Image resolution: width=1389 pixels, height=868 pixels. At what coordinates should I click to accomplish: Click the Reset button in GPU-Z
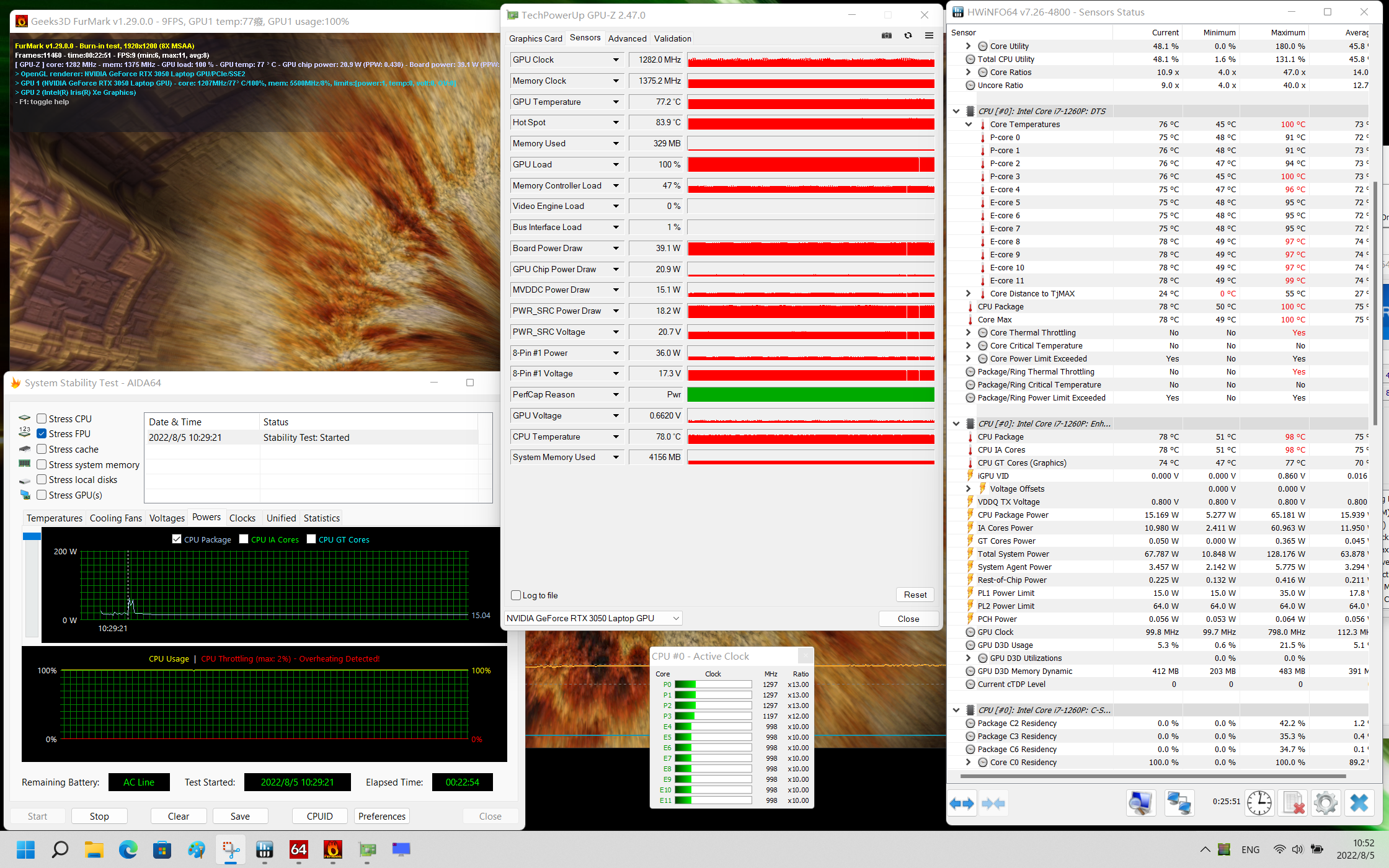coord(915,595)
